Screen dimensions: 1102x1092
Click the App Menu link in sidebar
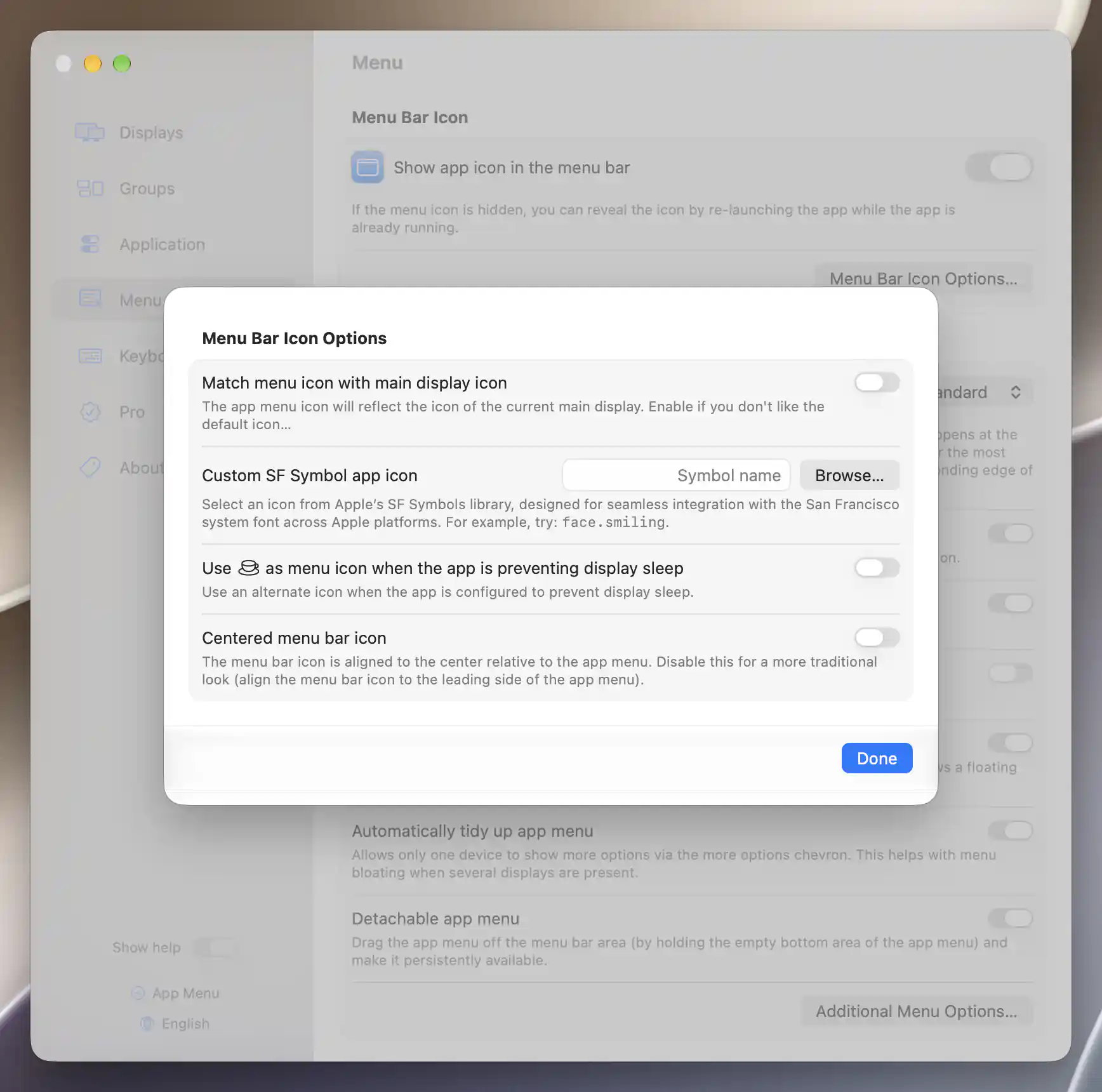click(x=185, y=993)
